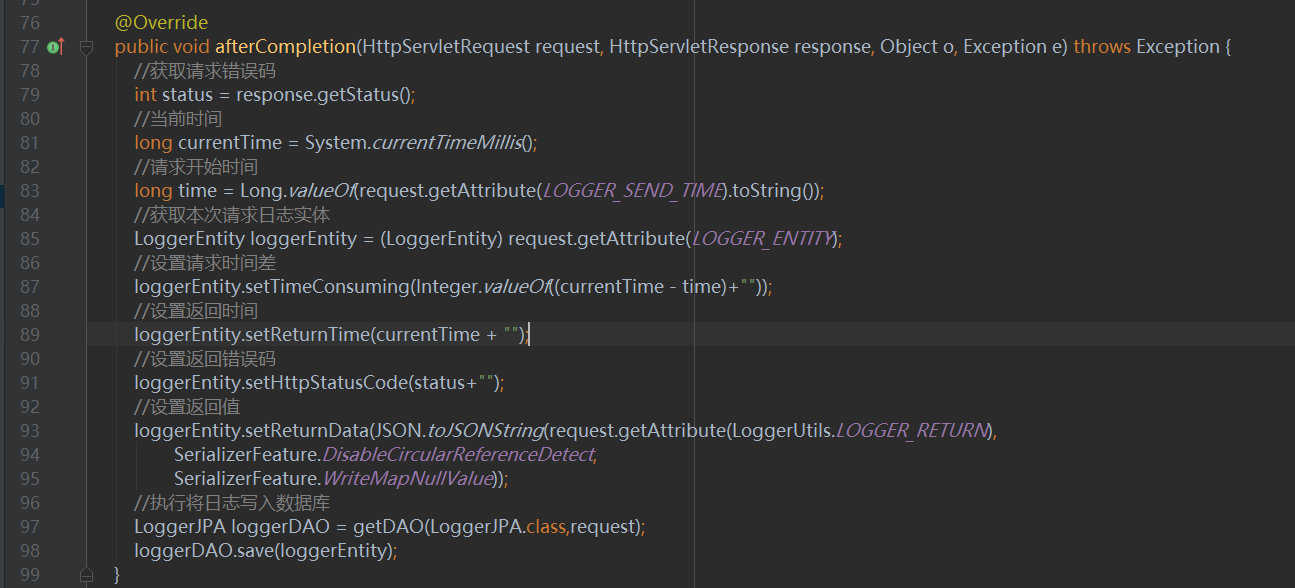Viewport: 1295px width, 588px height.
Task: Click line number 99 in the gutter
Action: tap(29, 575)
